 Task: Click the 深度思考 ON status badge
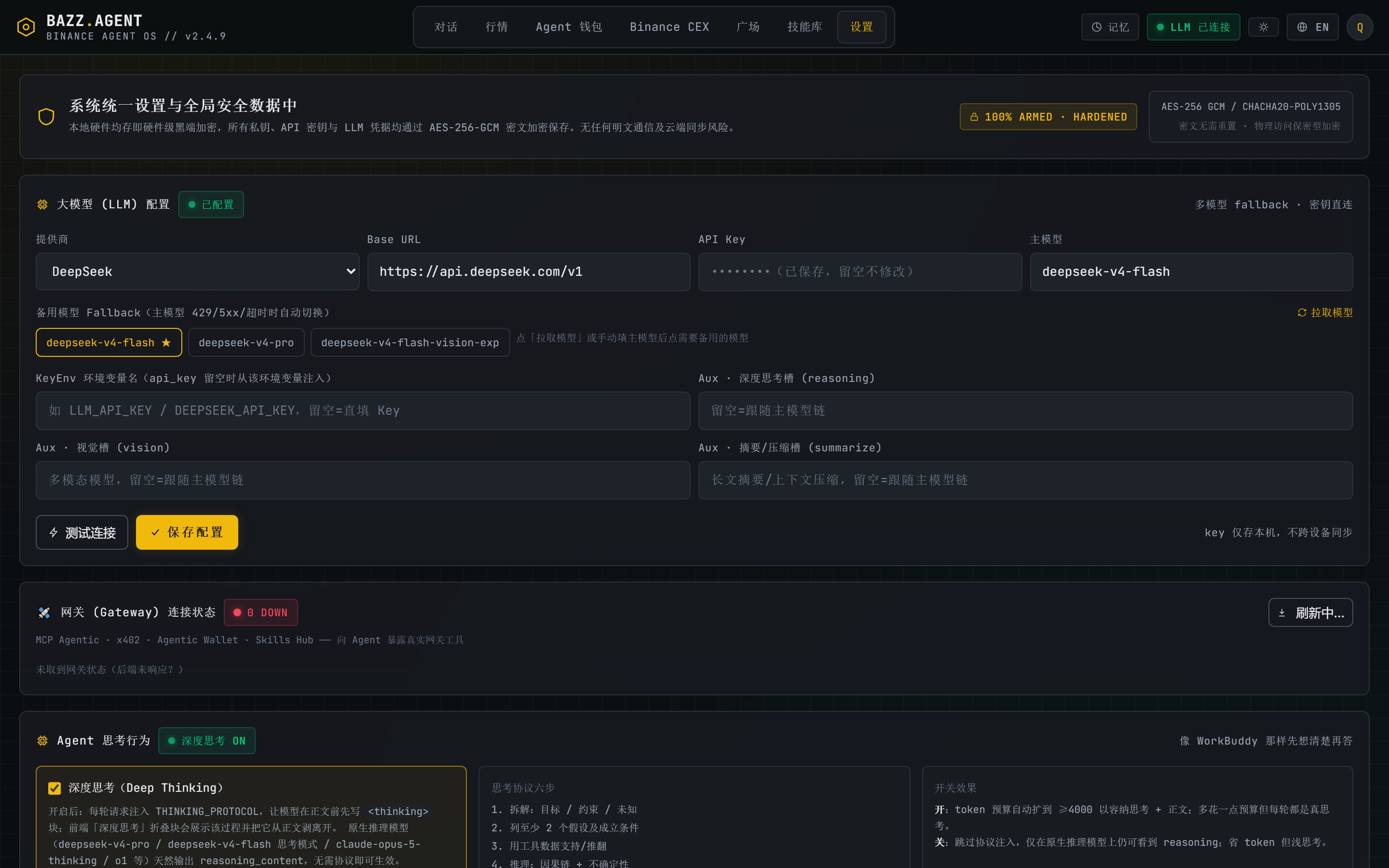[206, 741]
